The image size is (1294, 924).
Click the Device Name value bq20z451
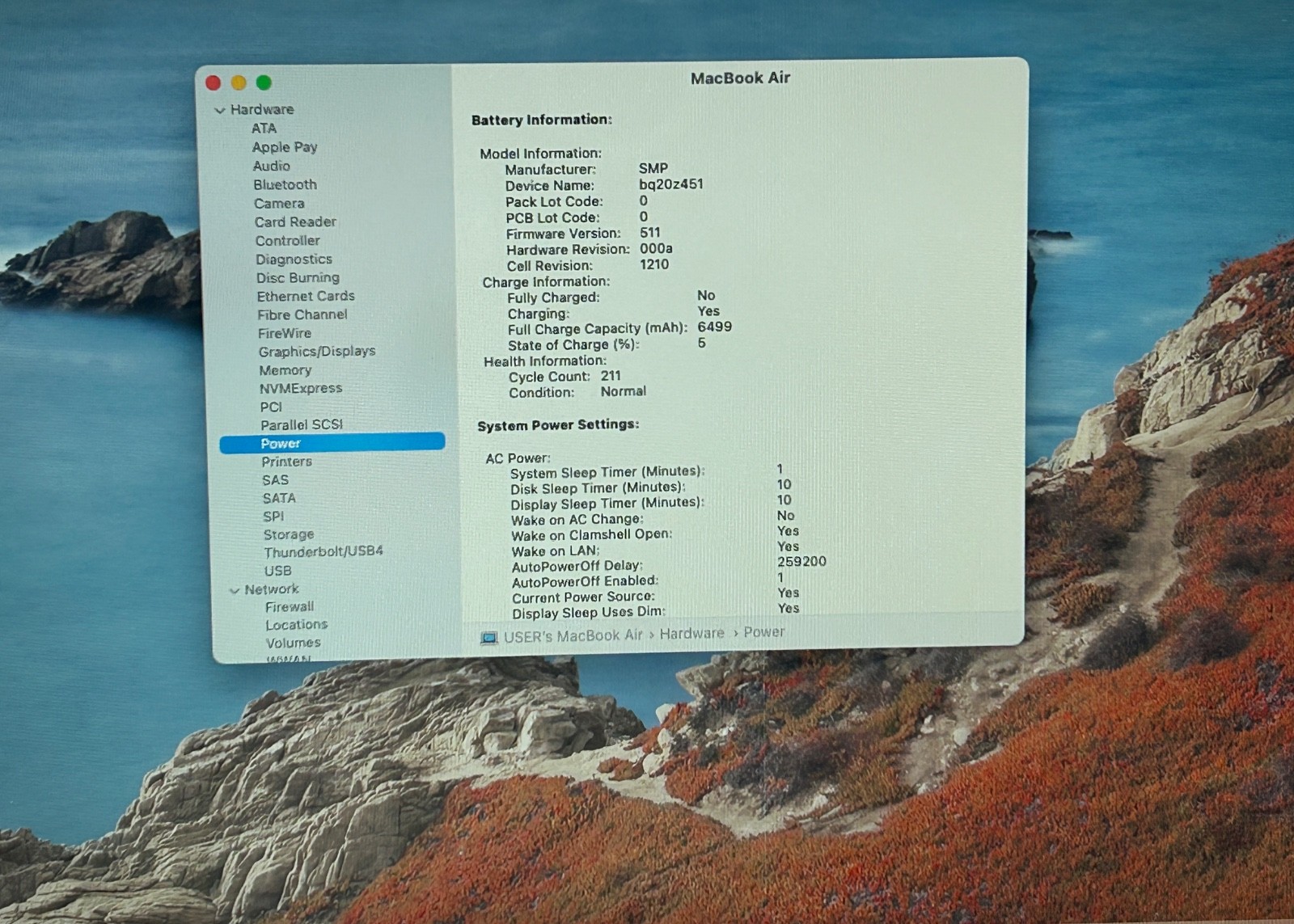point(671,184)
